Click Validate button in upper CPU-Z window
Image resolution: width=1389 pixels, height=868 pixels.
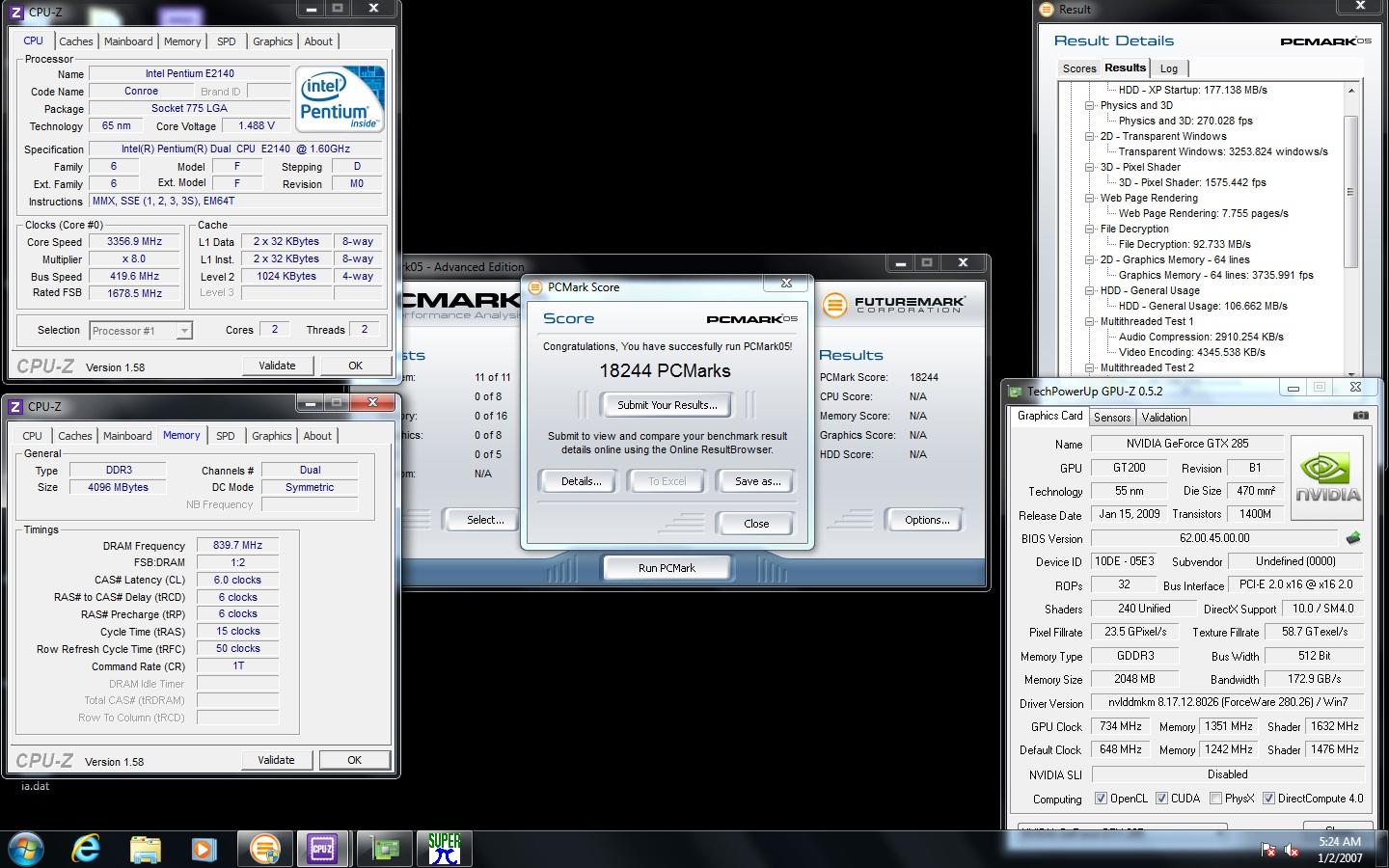[x=277, y=366]
